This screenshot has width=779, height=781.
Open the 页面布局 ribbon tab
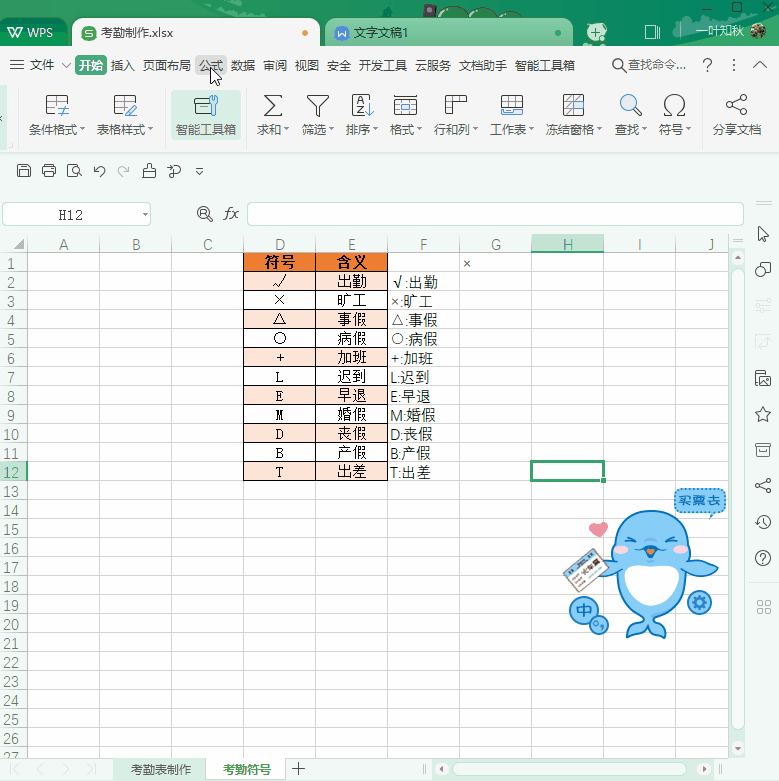166,65
